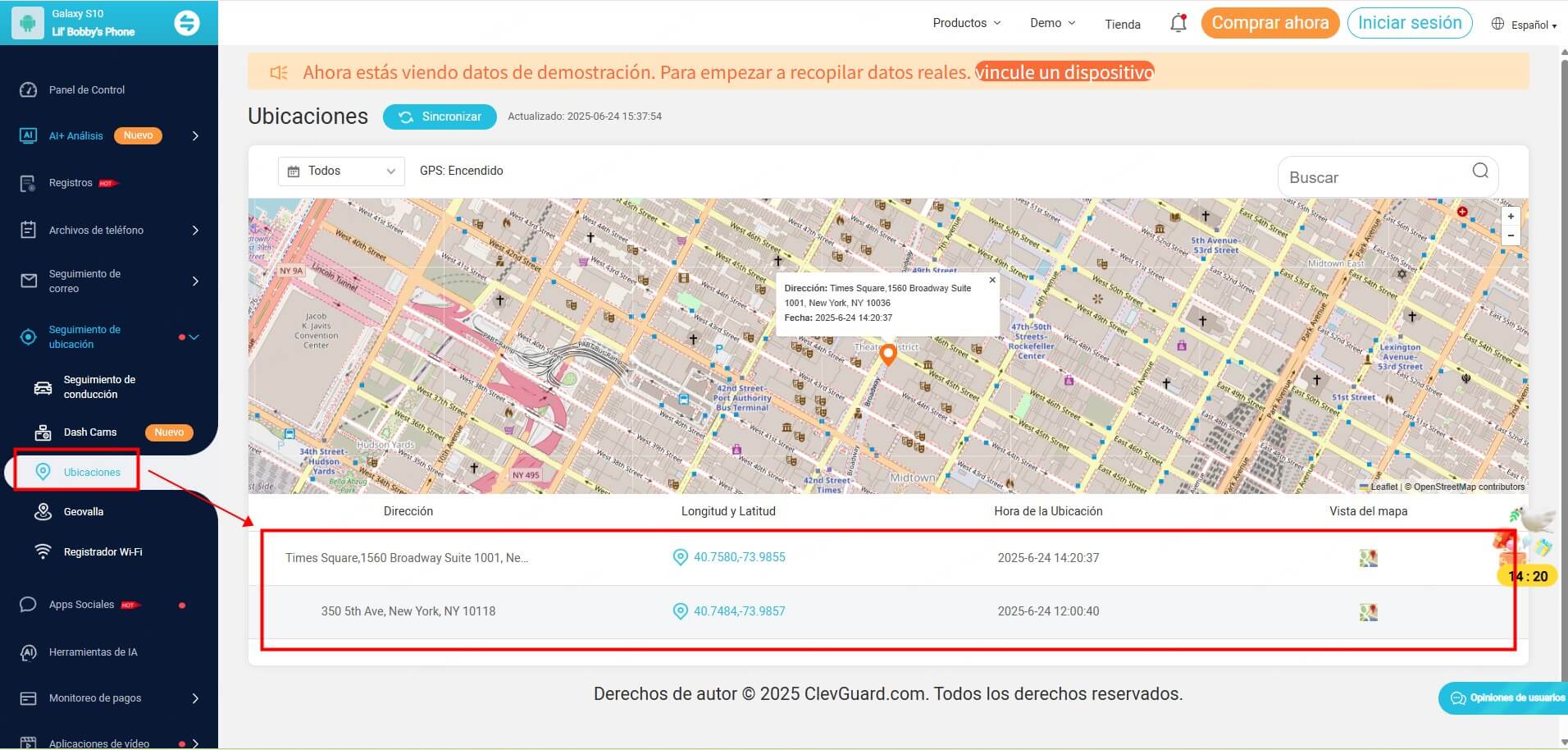
Task: Open OpenStreetMap contributors link
Action: (1469, 487)
